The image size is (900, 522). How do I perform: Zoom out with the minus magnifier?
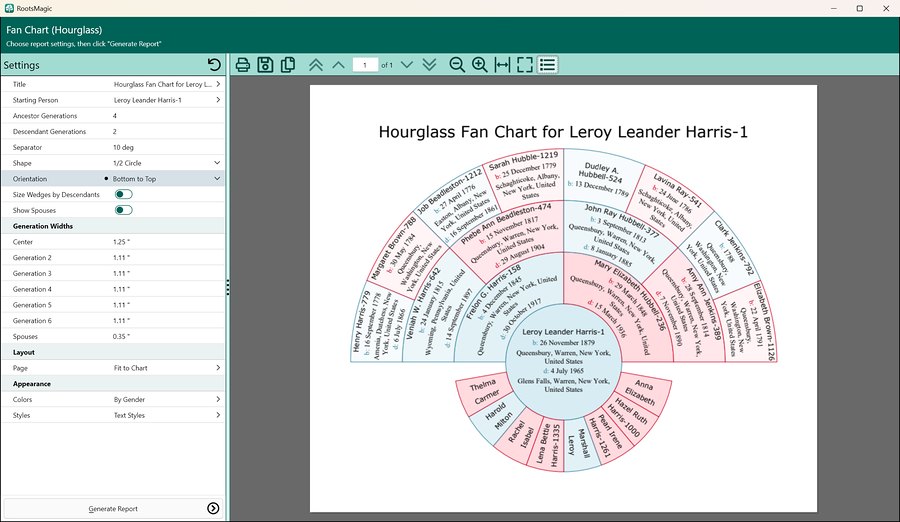click(x=457, y=65)
